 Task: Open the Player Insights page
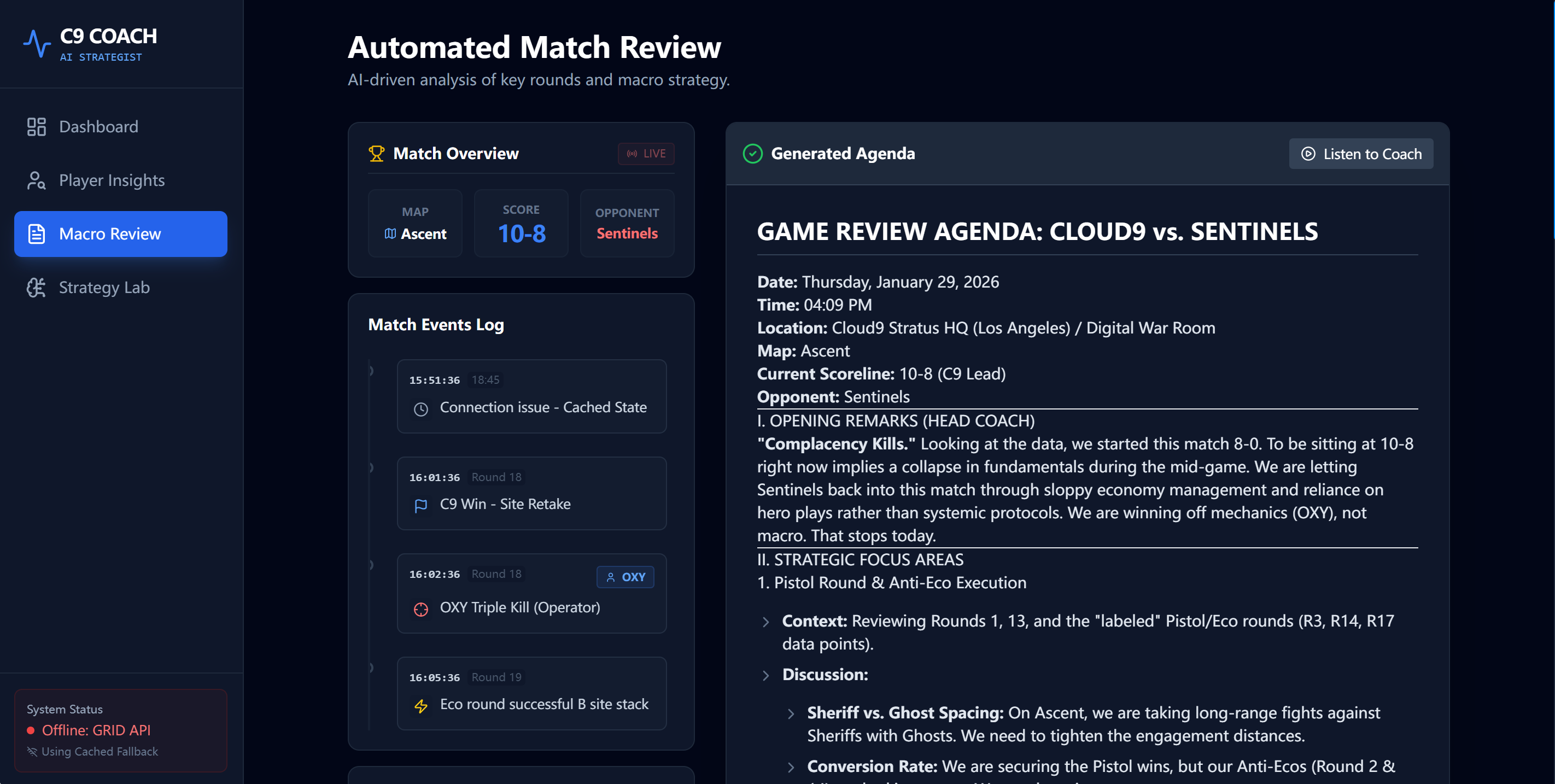click(x=112, y=180)
